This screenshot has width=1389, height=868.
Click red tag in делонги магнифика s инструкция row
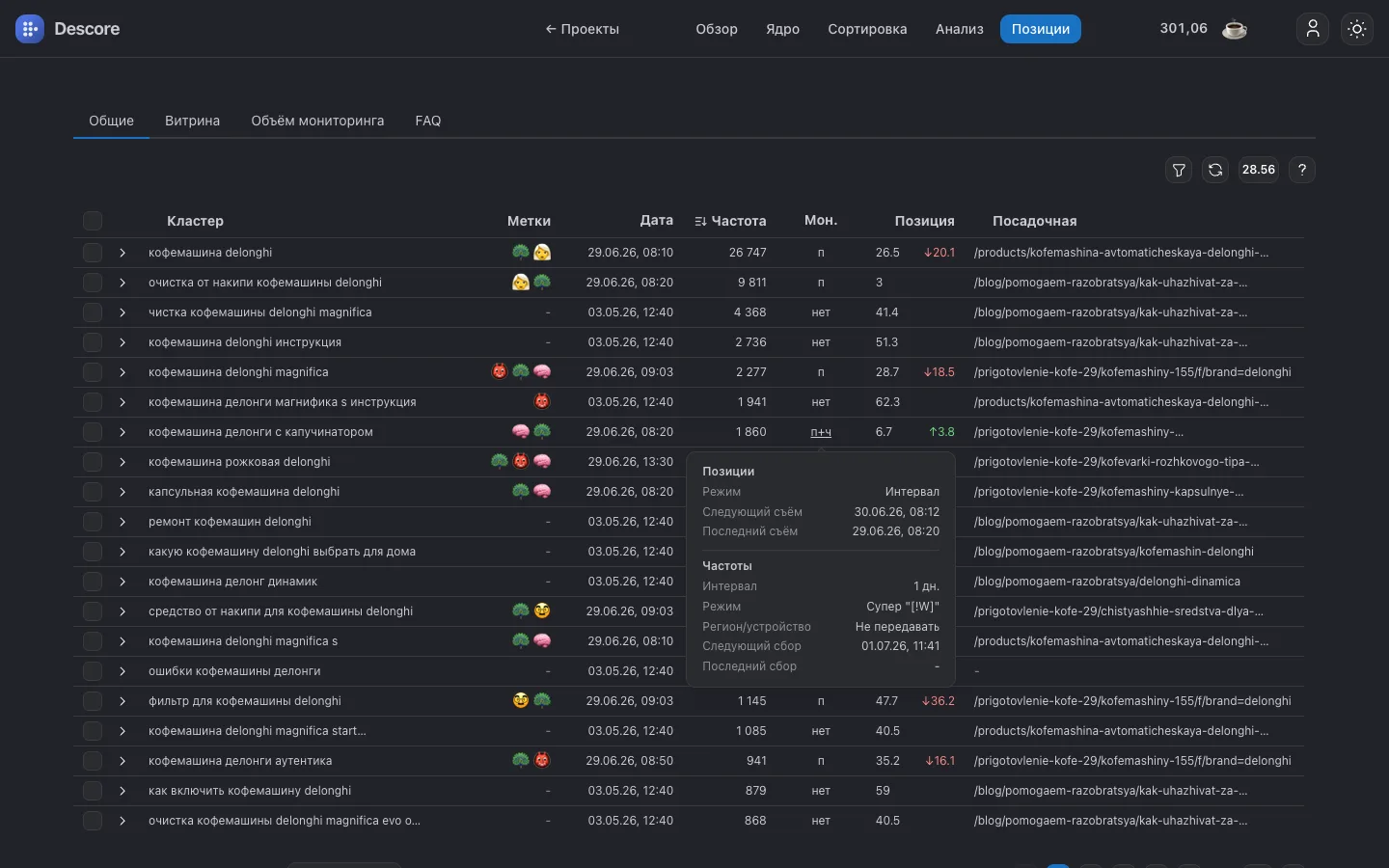coord(542,402)
